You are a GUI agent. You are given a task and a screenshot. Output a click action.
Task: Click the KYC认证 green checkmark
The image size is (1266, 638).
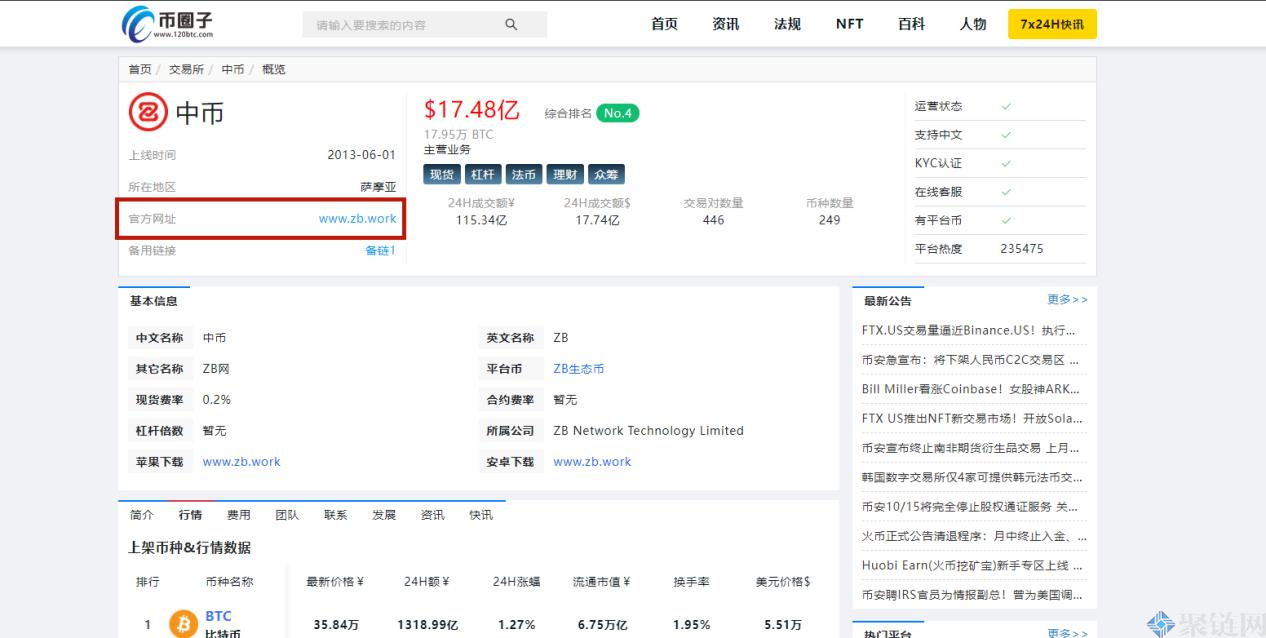1006,163
